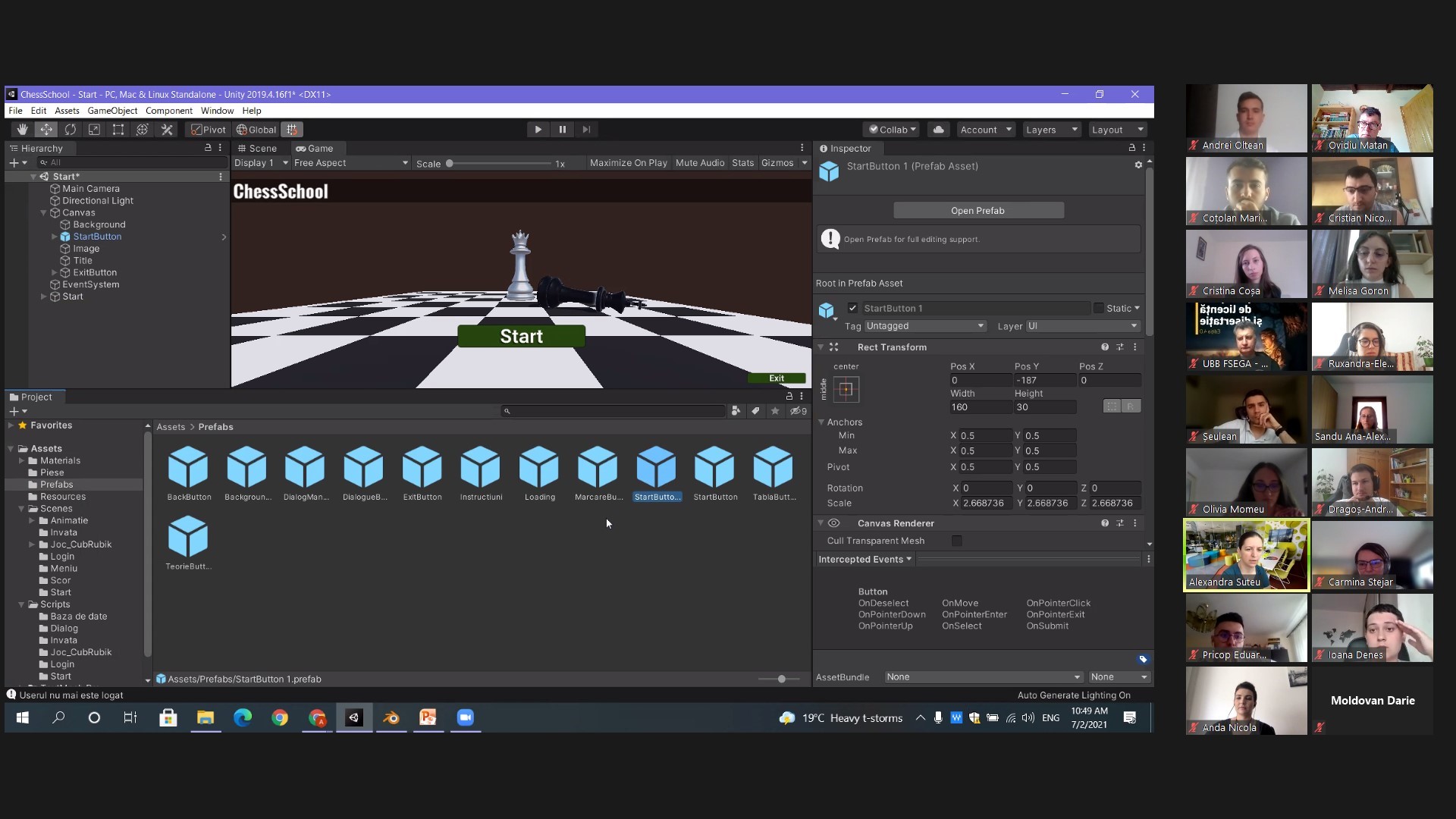Collapse the Canvas node in Hierarchy

pyautogui.click(x=44, y=213)
